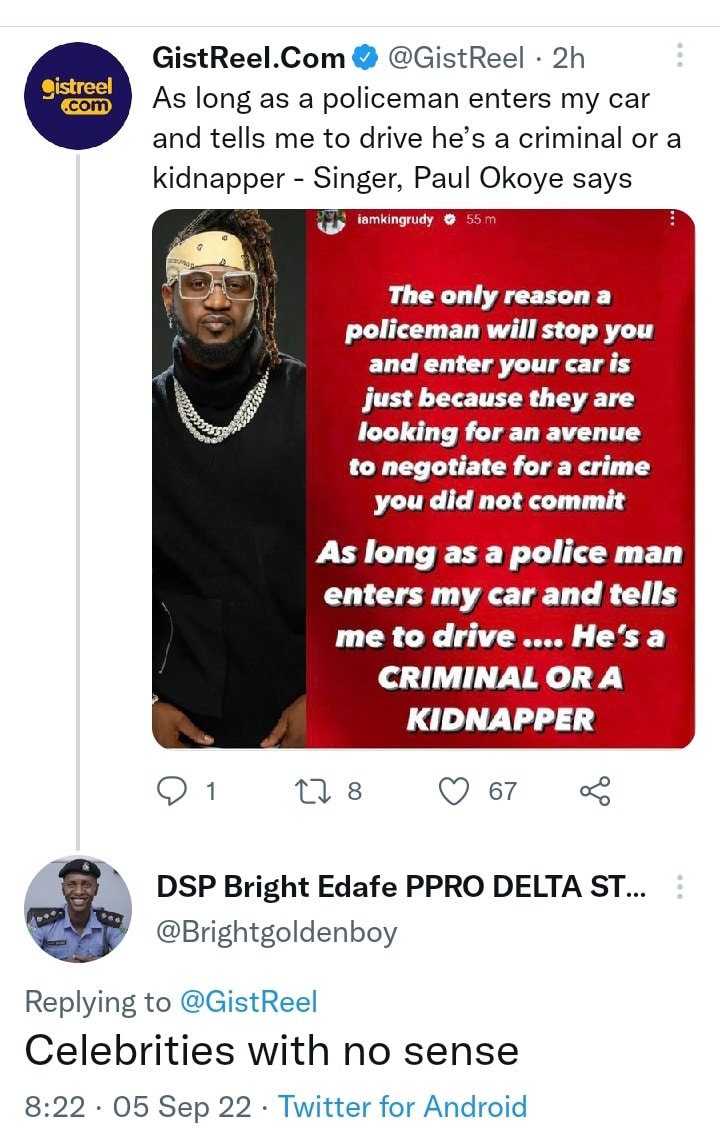
Task: Tap the share icon under tweet
Action: 594,792
